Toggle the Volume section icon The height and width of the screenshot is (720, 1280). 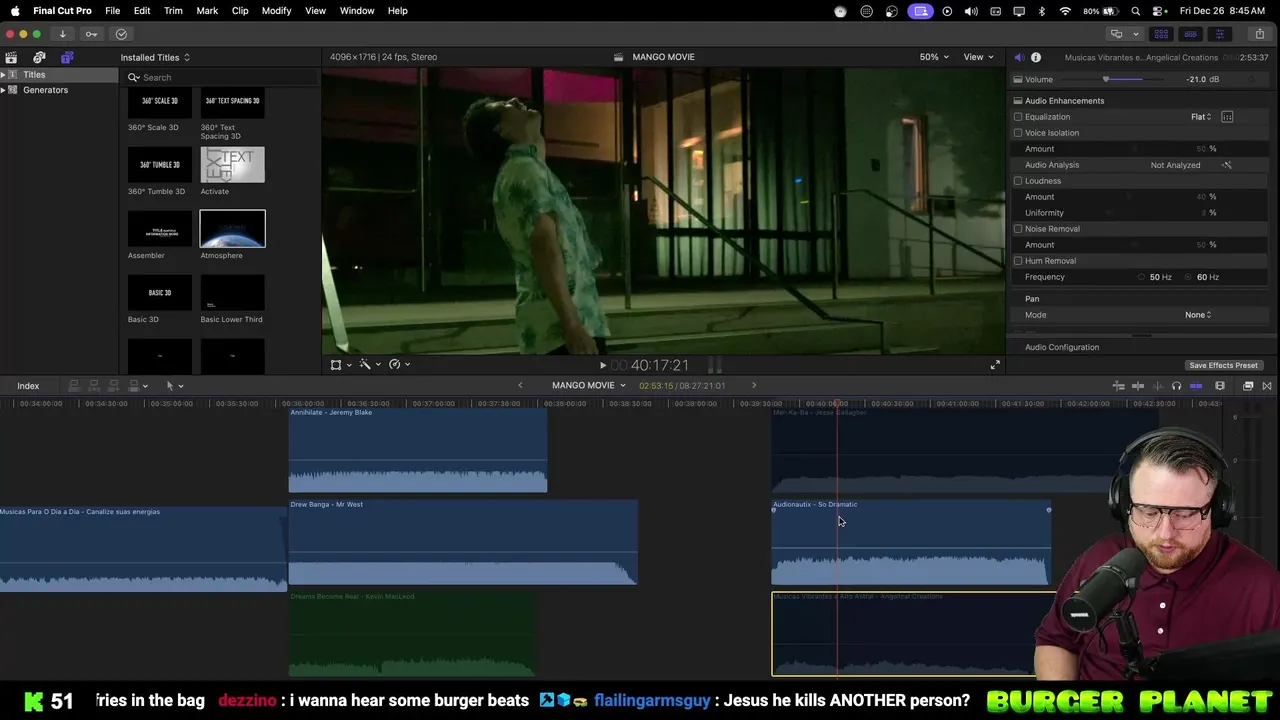point(1018,79)
